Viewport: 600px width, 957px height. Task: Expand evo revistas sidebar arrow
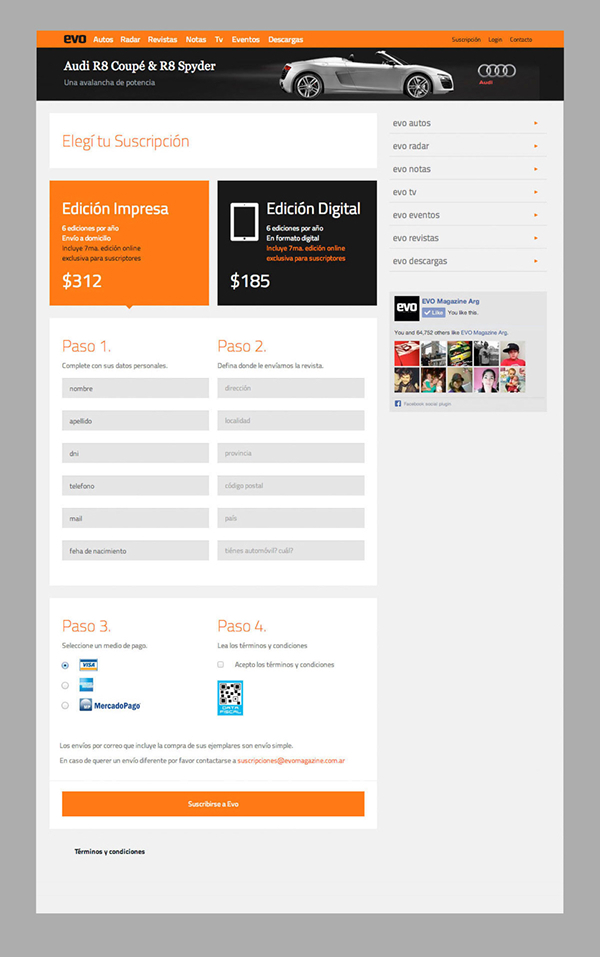point(536,238)
